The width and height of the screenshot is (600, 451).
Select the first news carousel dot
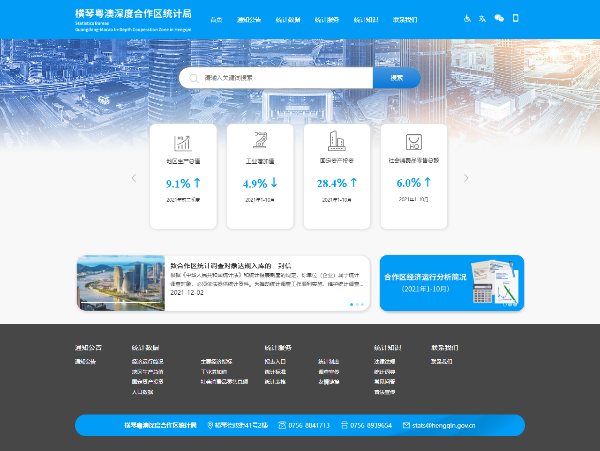tap(351, 304)
